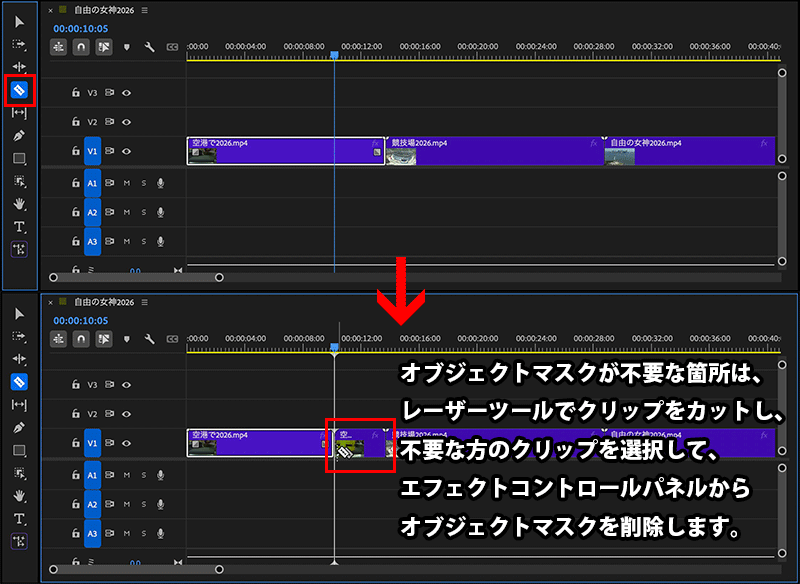
Task: Open upper sequence panel hamburger menu
Action: pos(145,10)
